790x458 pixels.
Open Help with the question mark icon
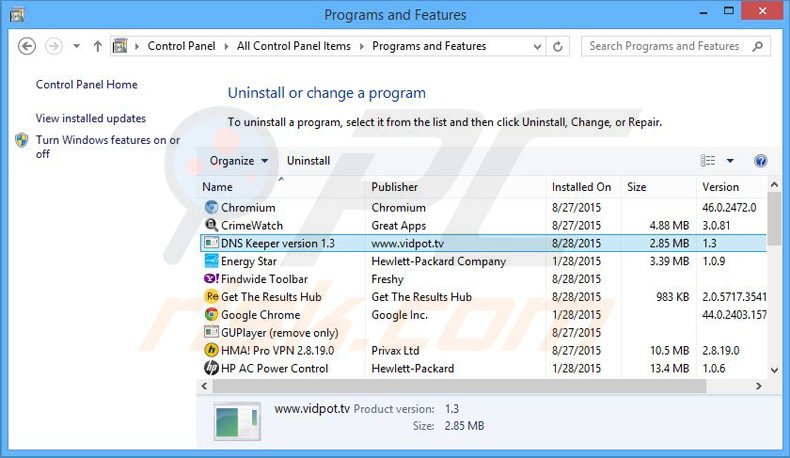[760, 161]
